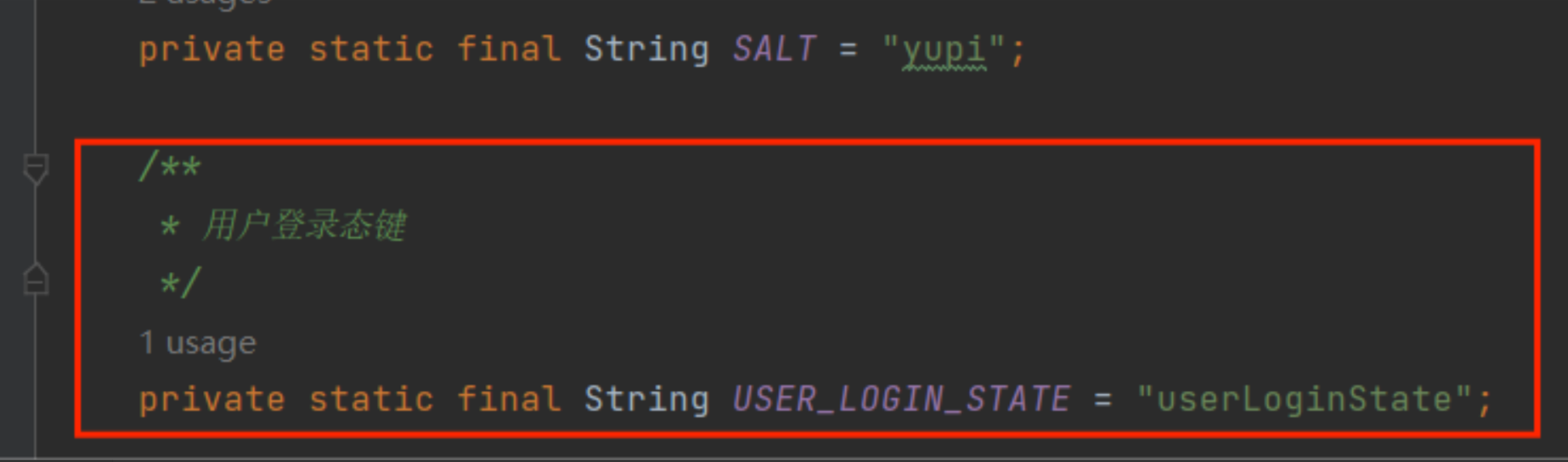Click the "userLoginState" string value

[x=1304, y=400]
